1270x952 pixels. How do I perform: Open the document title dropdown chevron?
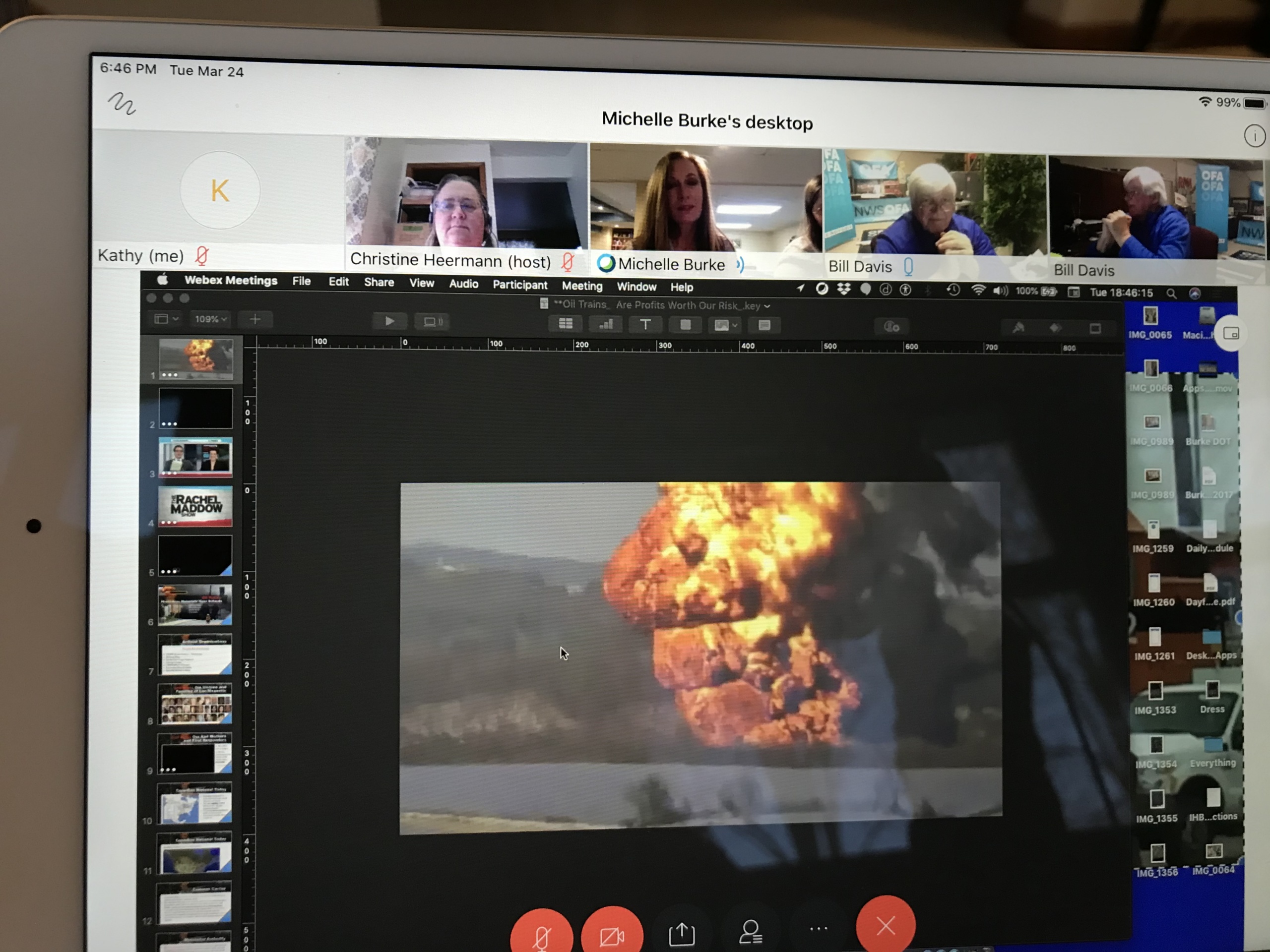click(x=767, y=306)
